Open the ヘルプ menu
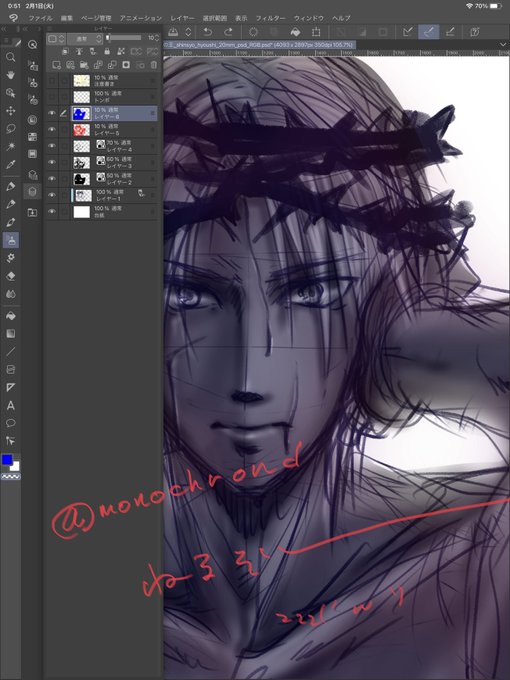The width and height of the screenshot is (510, 680). coord(341,18)
